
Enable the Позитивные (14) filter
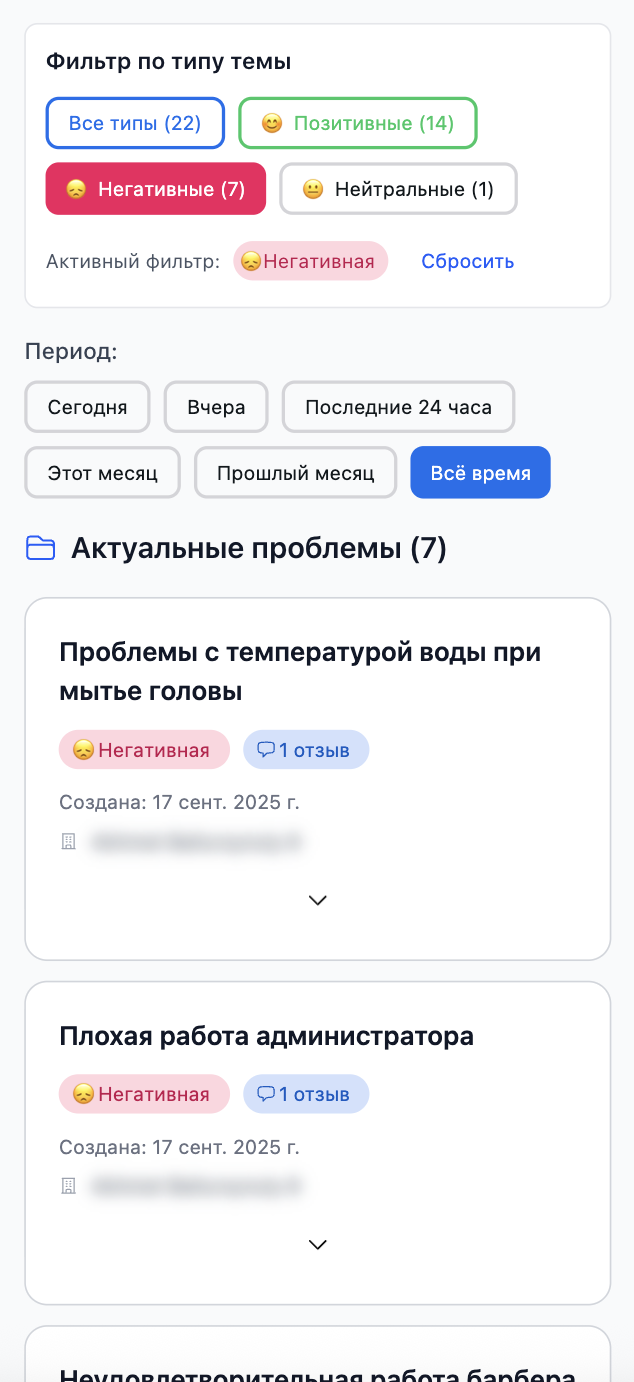[357, 122]
